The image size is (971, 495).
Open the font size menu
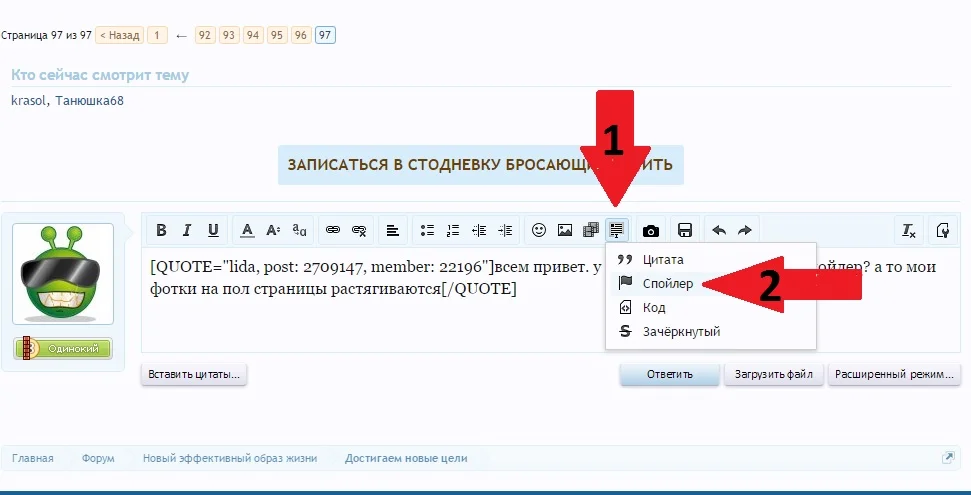click(273, 230)
